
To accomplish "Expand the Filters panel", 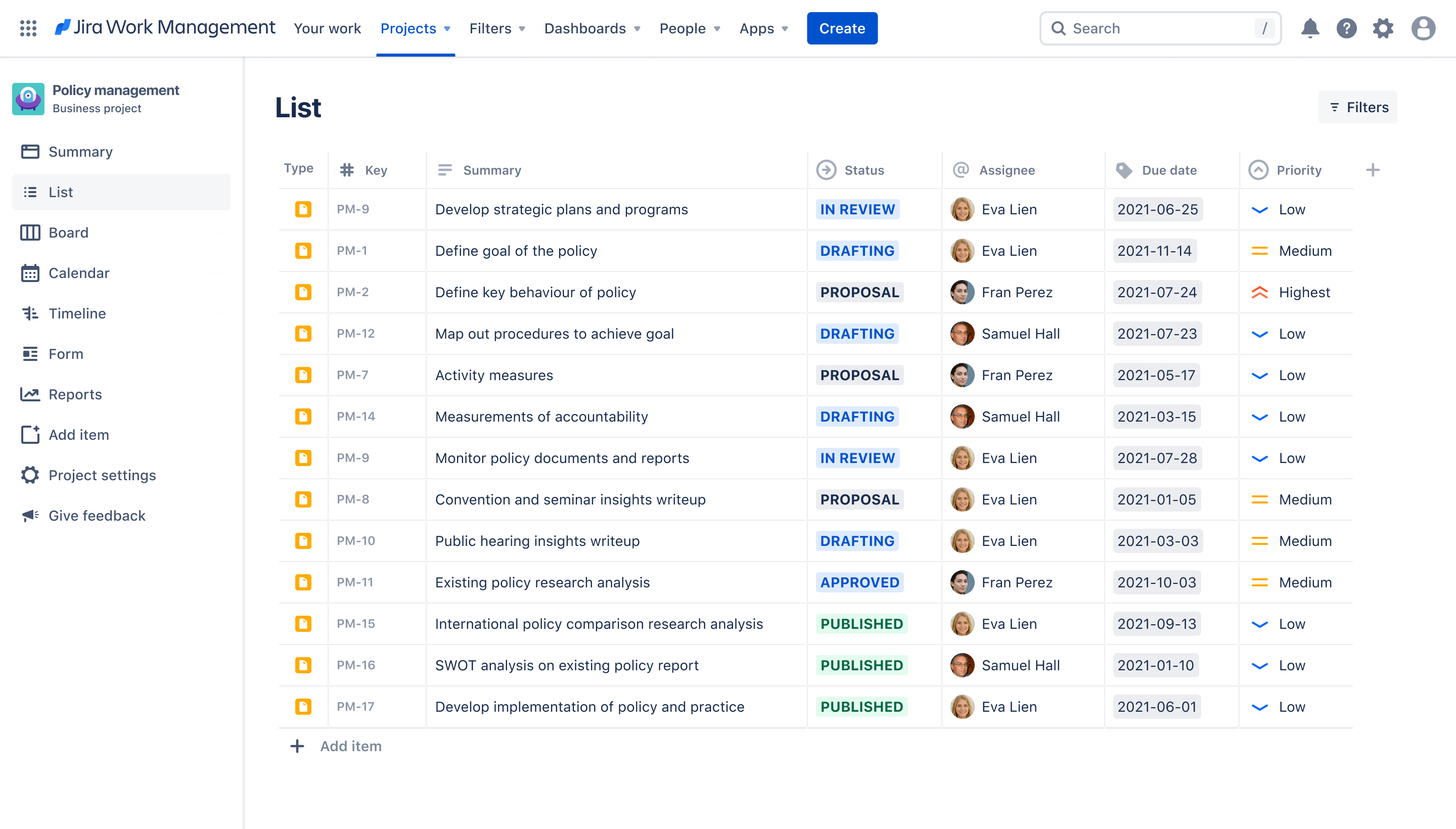I will pos(1358,107).
